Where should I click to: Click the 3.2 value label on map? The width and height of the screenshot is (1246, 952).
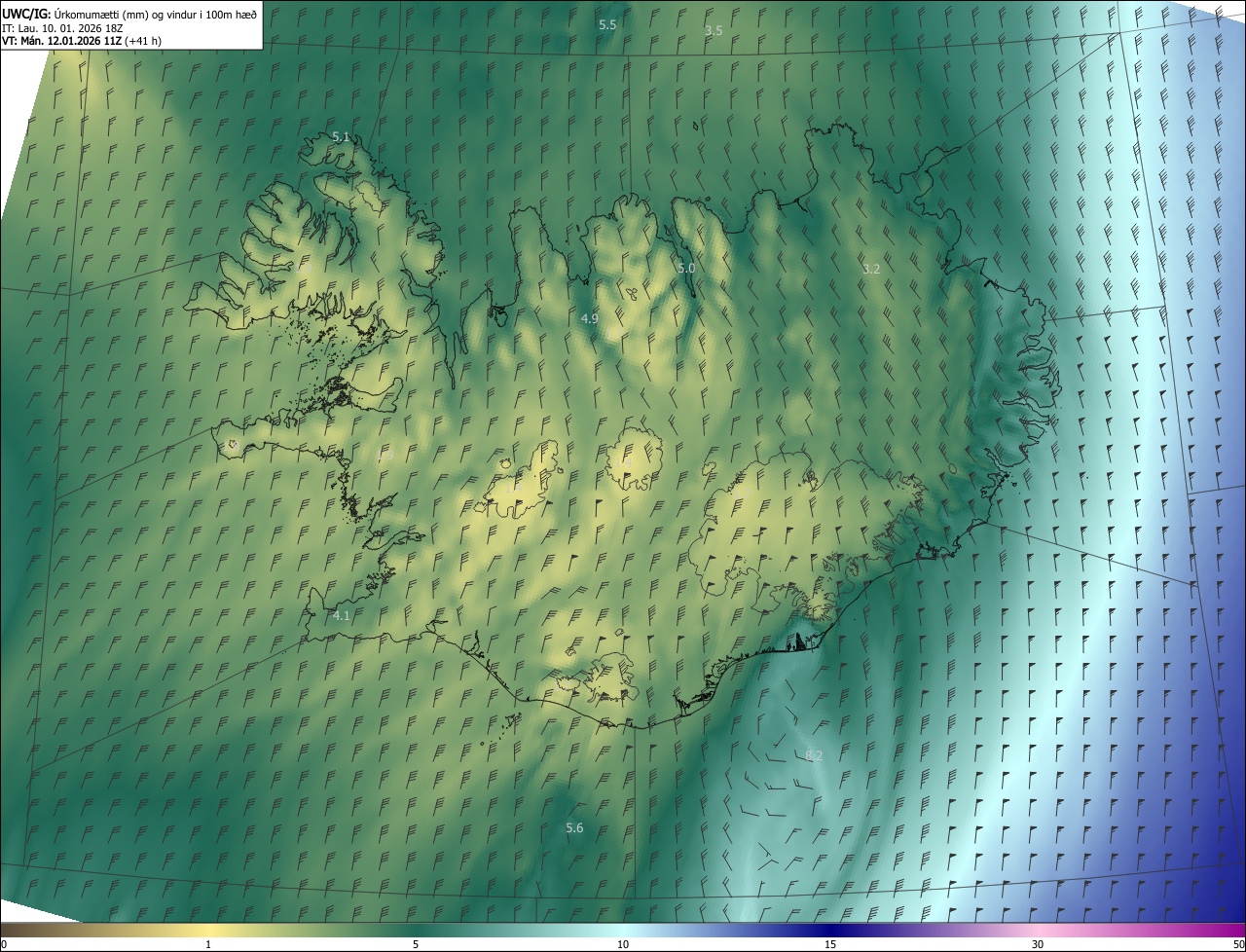pyautogui.click(x=871, y=269)
